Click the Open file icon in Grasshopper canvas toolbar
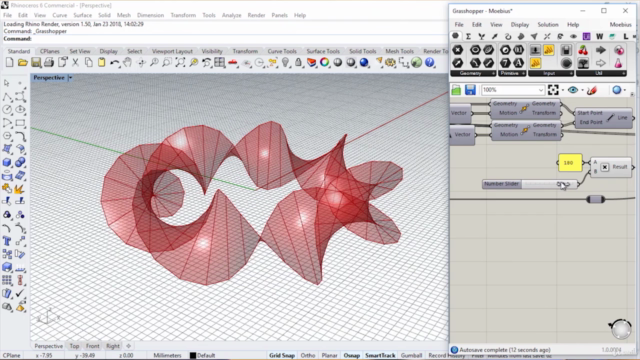The width and height of the screenshot is (640, 360). point(456,90)
